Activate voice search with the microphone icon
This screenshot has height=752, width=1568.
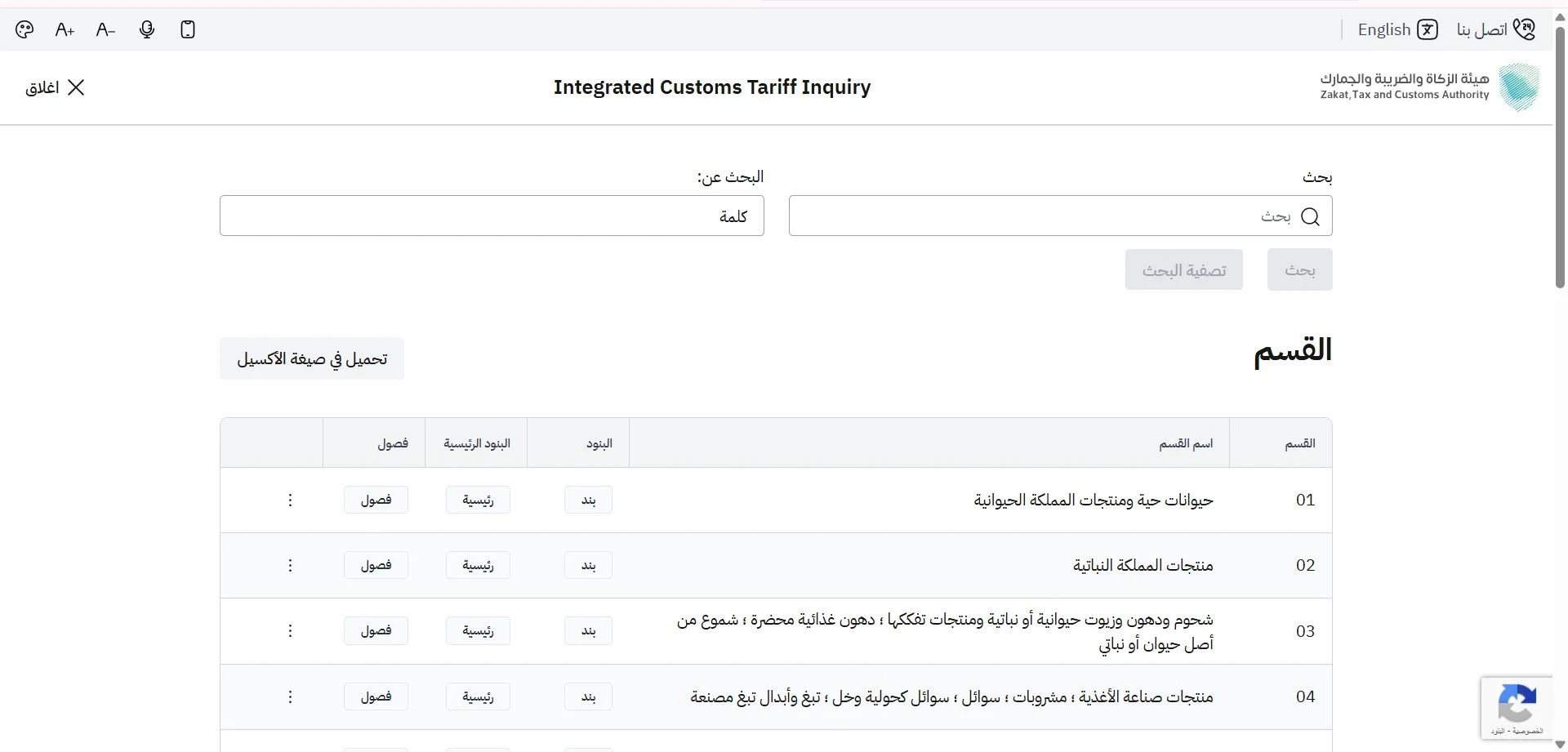click(146, 29)
